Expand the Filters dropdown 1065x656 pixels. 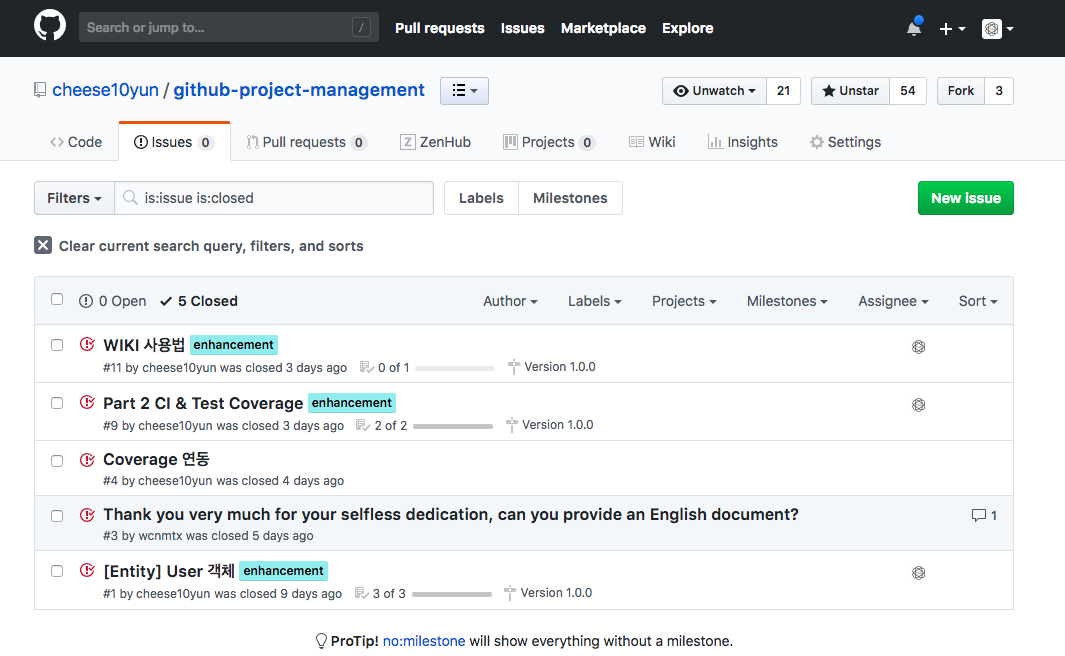(74, 198)
